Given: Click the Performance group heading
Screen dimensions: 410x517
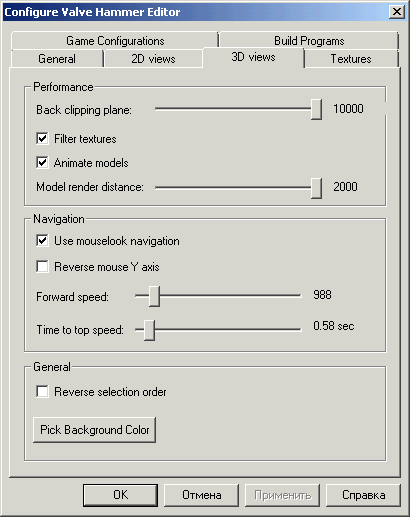Looking at the screenshot, I should point(63,87).
